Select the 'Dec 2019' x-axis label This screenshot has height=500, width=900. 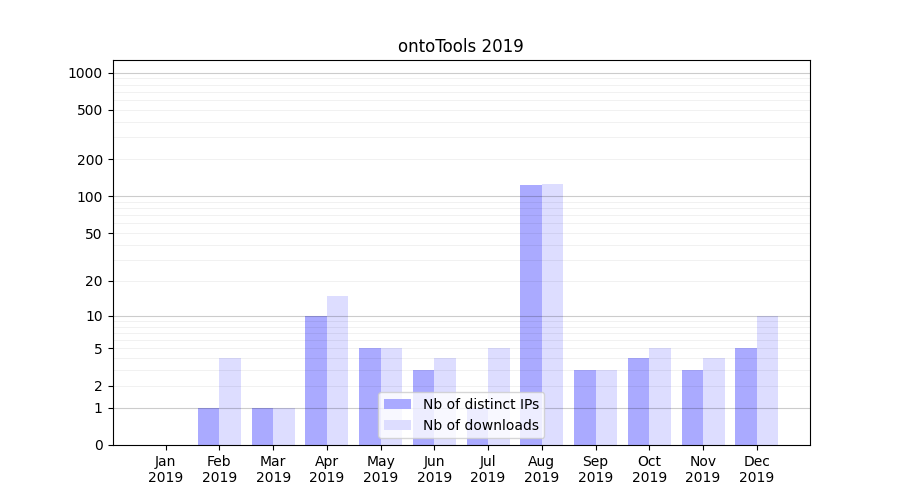click(x=756, y=469)
